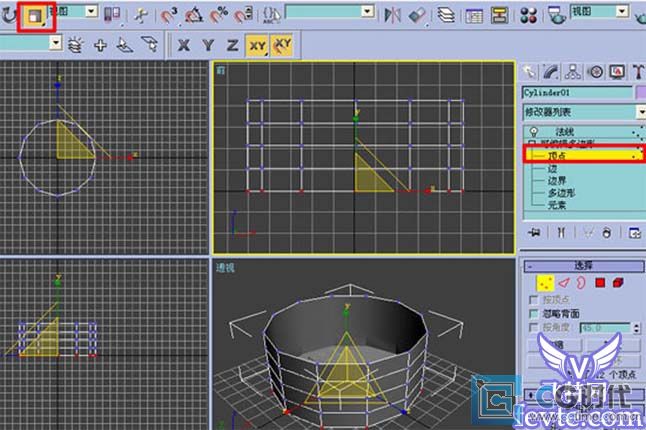The image size is (646, 430).
Task: Click the select objects in layer icon
Action: (150, 44)
